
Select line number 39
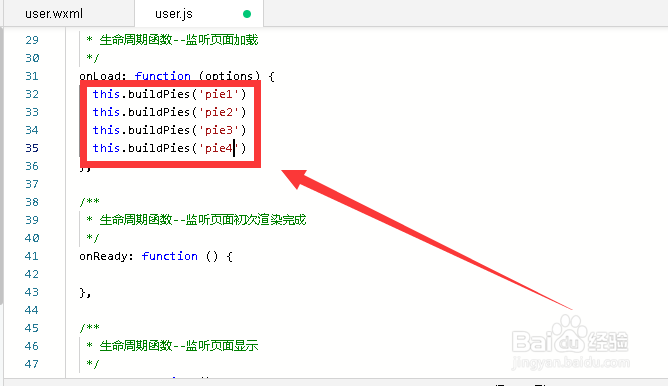(x=32, y=220)
